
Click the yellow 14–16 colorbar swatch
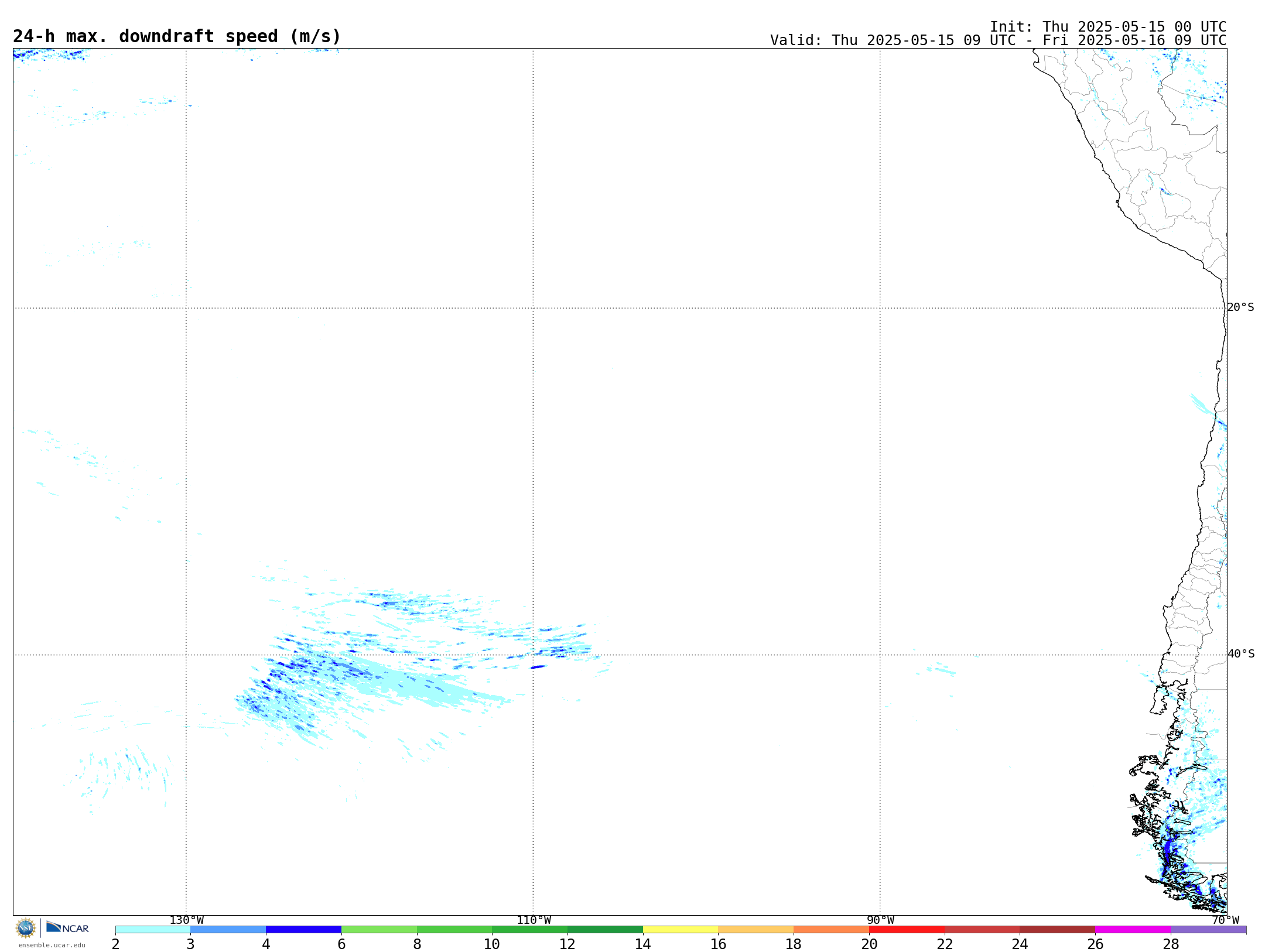(x=681, y=930)
